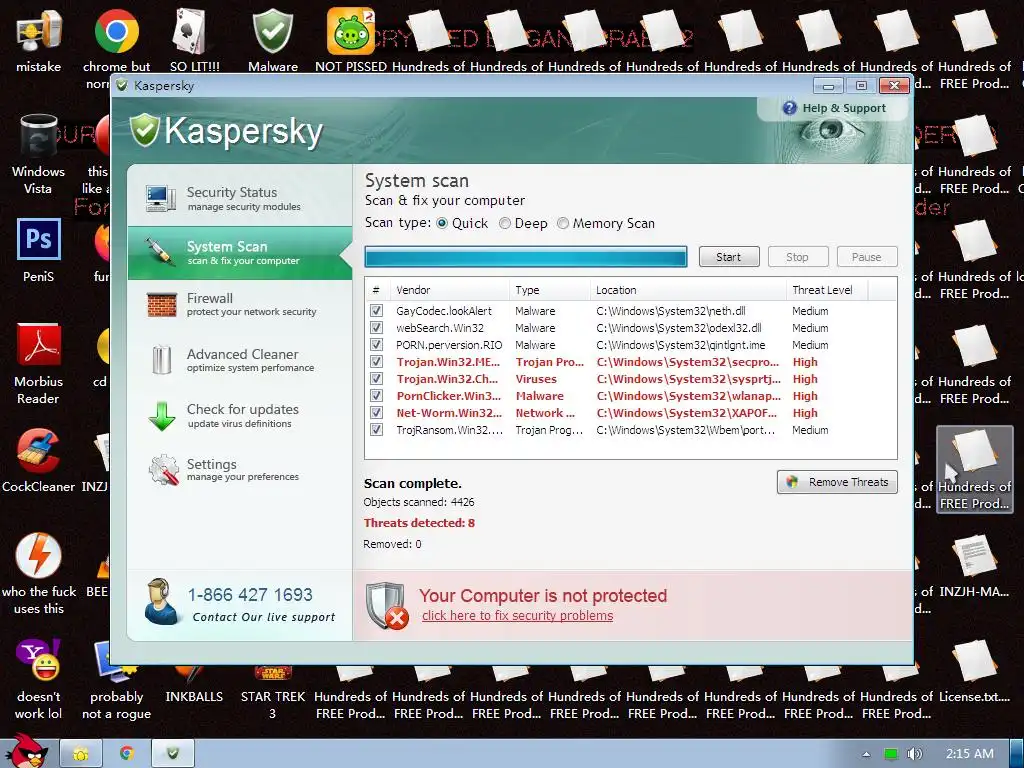Uncheck Net-Worm.Win32 threat checkbox
The width and height of the screenshot is (1024, 768).
point(376,412)
